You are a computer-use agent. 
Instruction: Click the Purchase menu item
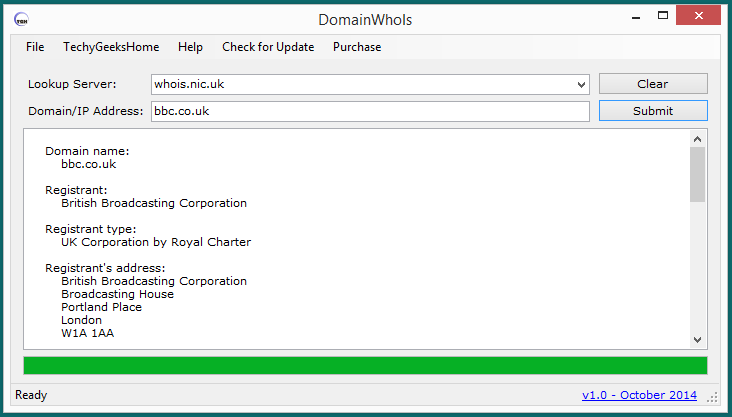pos(357,47)
